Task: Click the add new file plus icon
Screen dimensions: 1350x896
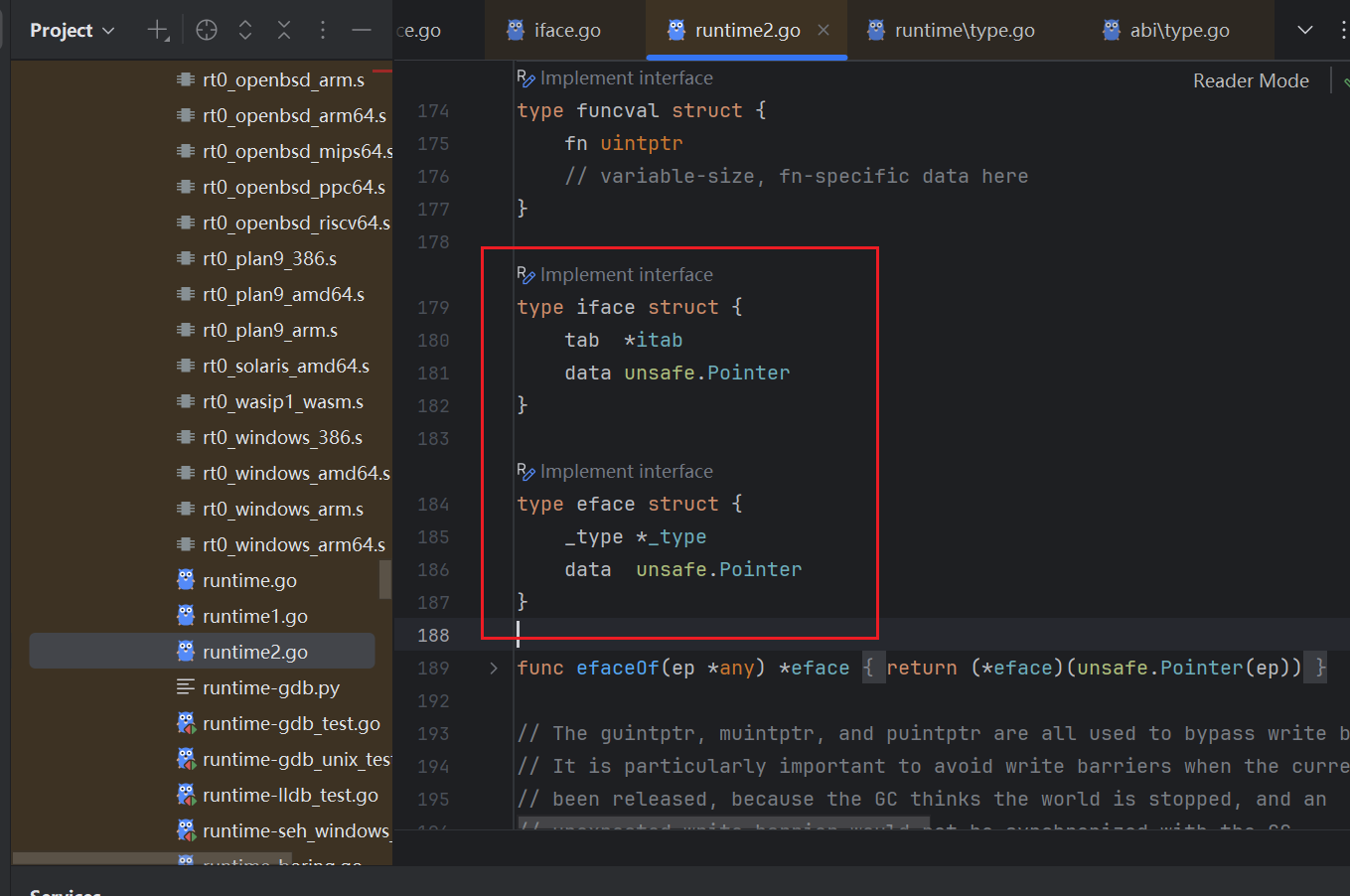Action: [158, 31]
